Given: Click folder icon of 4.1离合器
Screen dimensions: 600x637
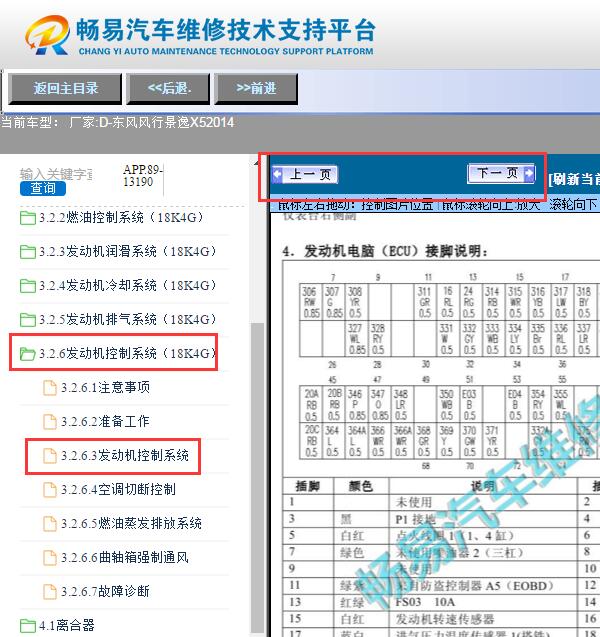Looking at the screenshot, I should point(28,626).
